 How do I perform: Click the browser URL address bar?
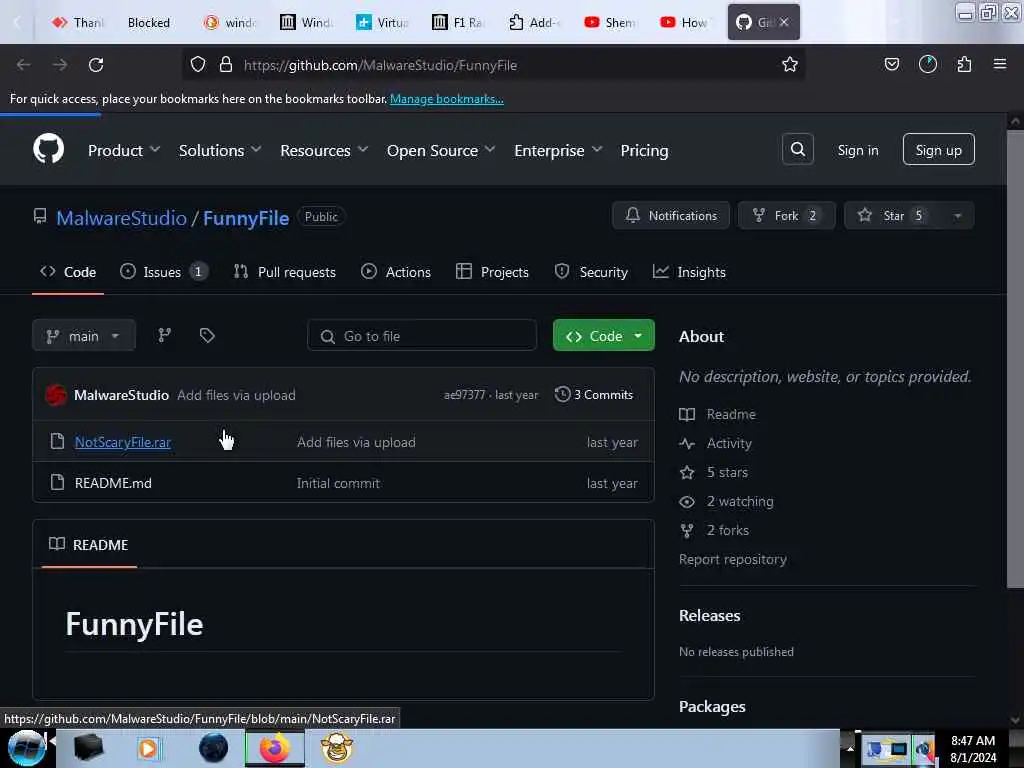point(492,65)
